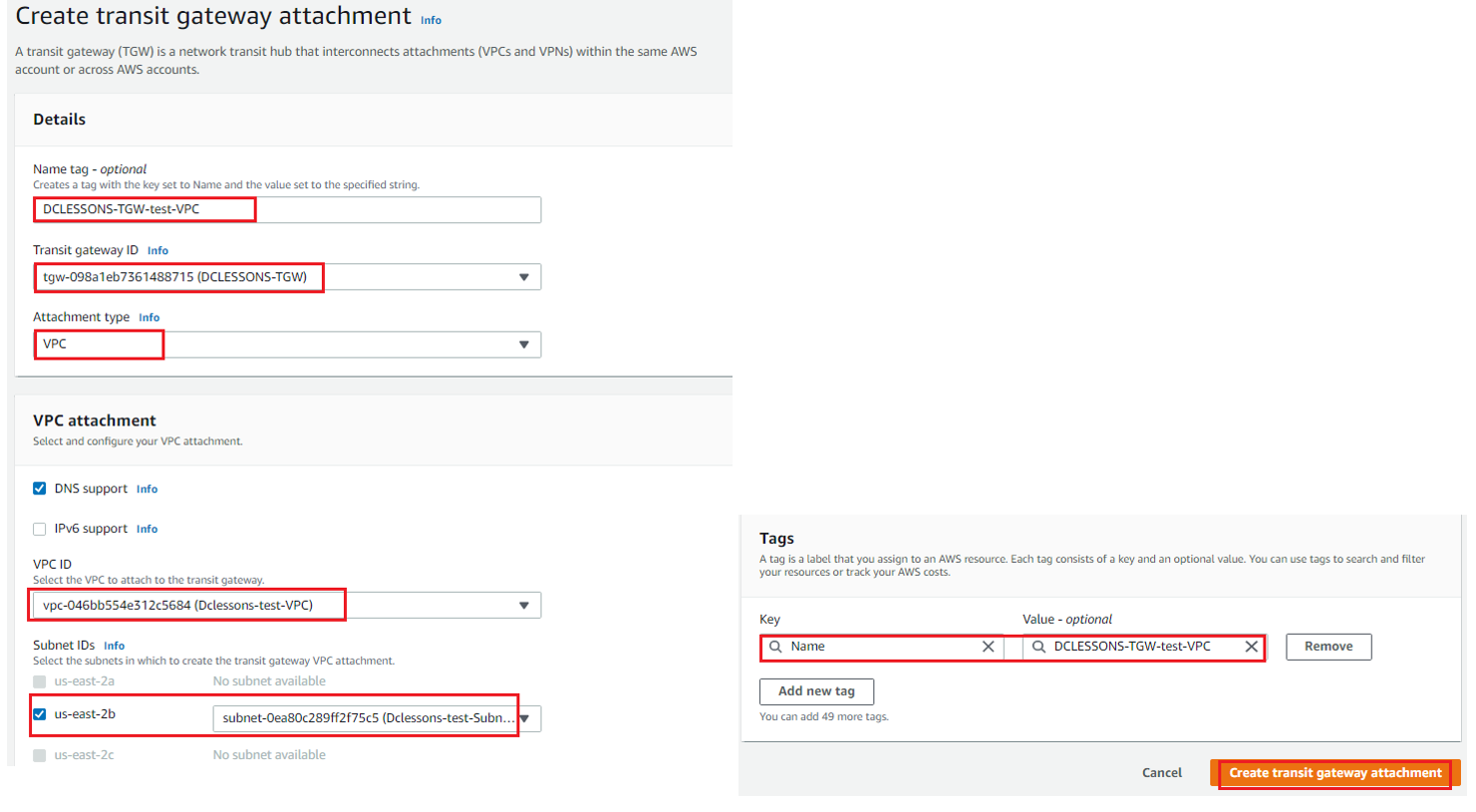The width and height of the screenshot is (1476, 812).
Task: Click Add new tag button
Action: click(816, 691)
